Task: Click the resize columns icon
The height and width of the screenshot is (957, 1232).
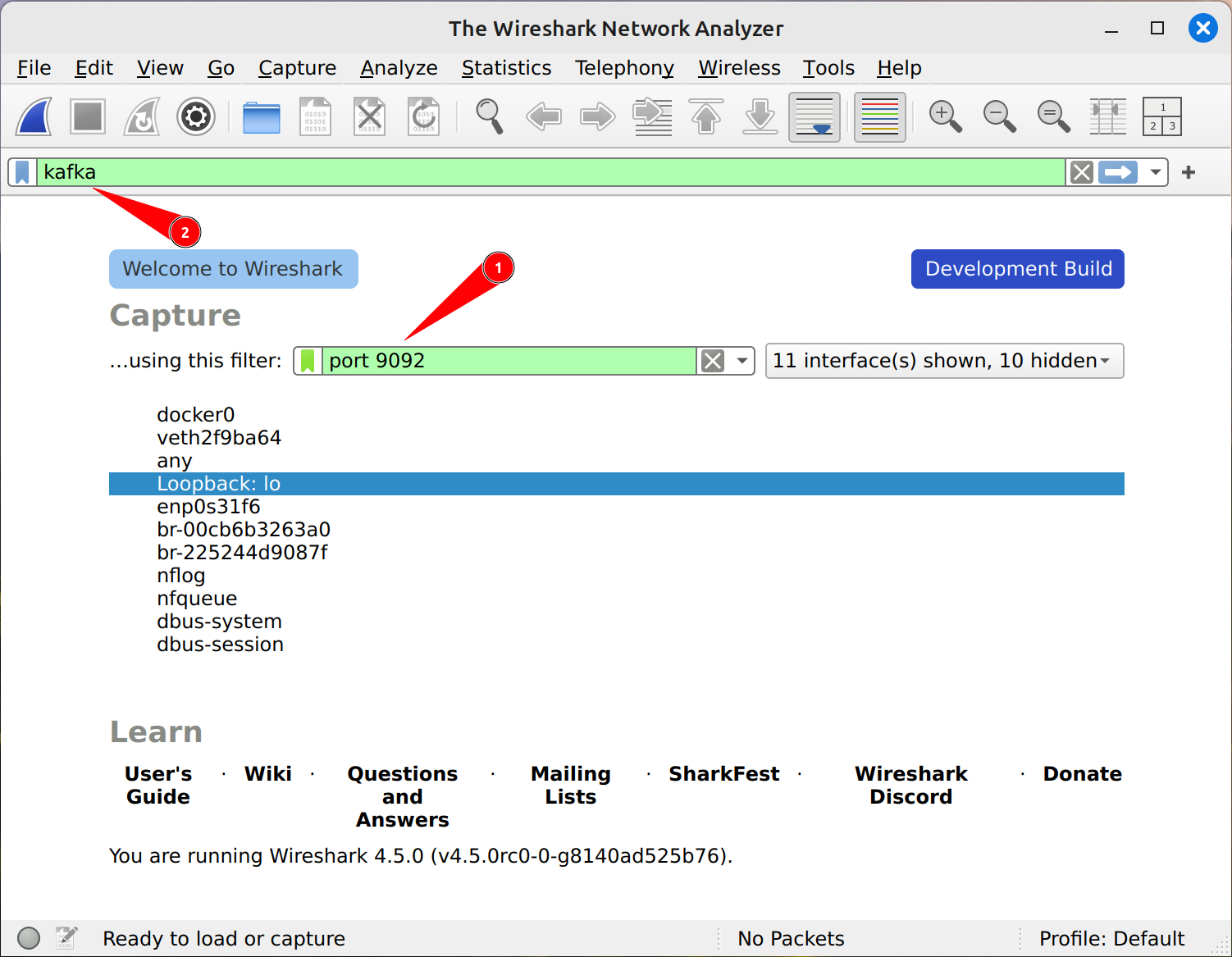Action: (1107, 116)
